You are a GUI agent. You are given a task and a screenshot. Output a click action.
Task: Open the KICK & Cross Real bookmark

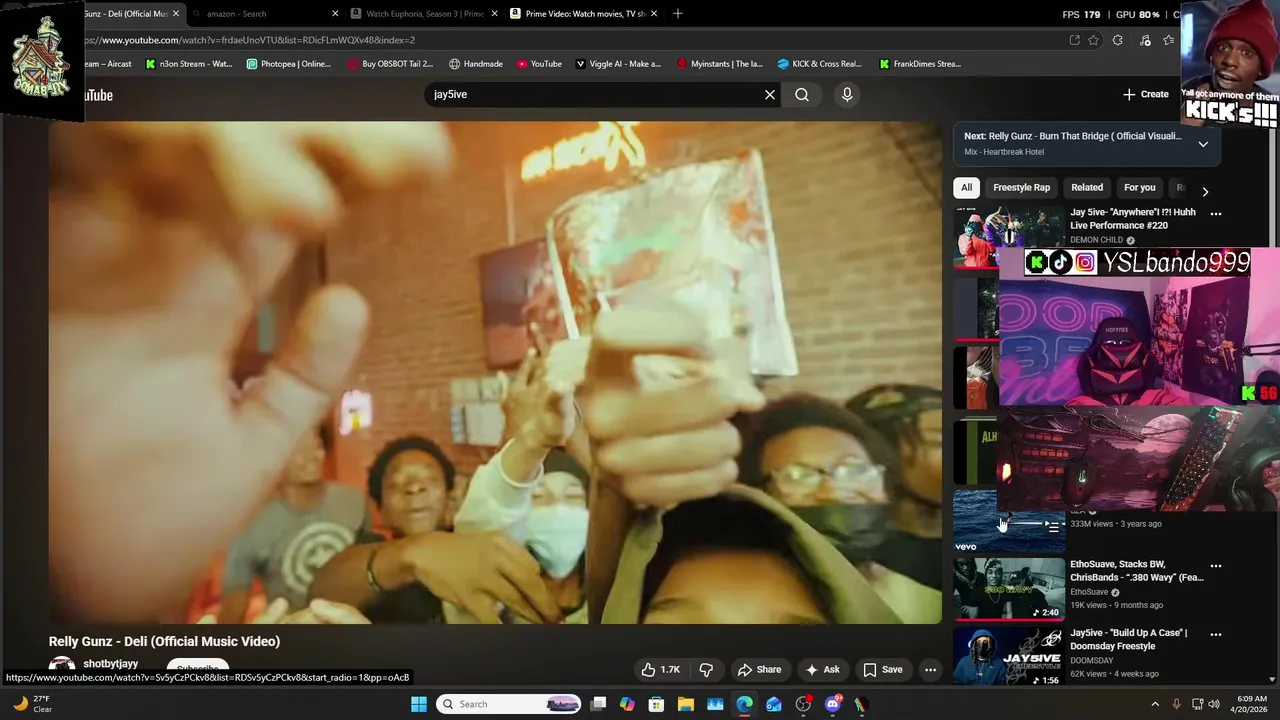pos(820,64)
